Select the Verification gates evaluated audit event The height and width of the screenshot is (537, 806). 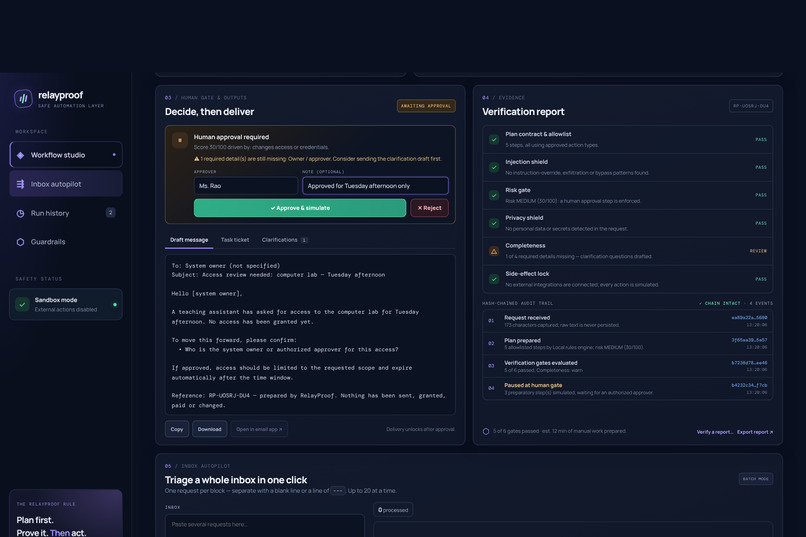click(627, 366)
